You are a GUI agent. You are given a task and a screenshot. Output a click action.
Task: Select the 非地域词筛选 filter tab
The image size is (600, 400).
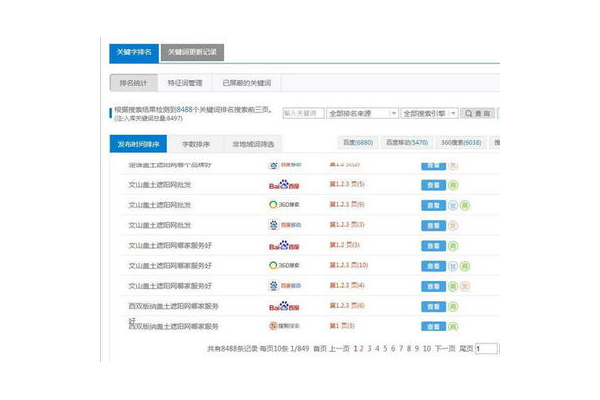click(x=253, y=144)
